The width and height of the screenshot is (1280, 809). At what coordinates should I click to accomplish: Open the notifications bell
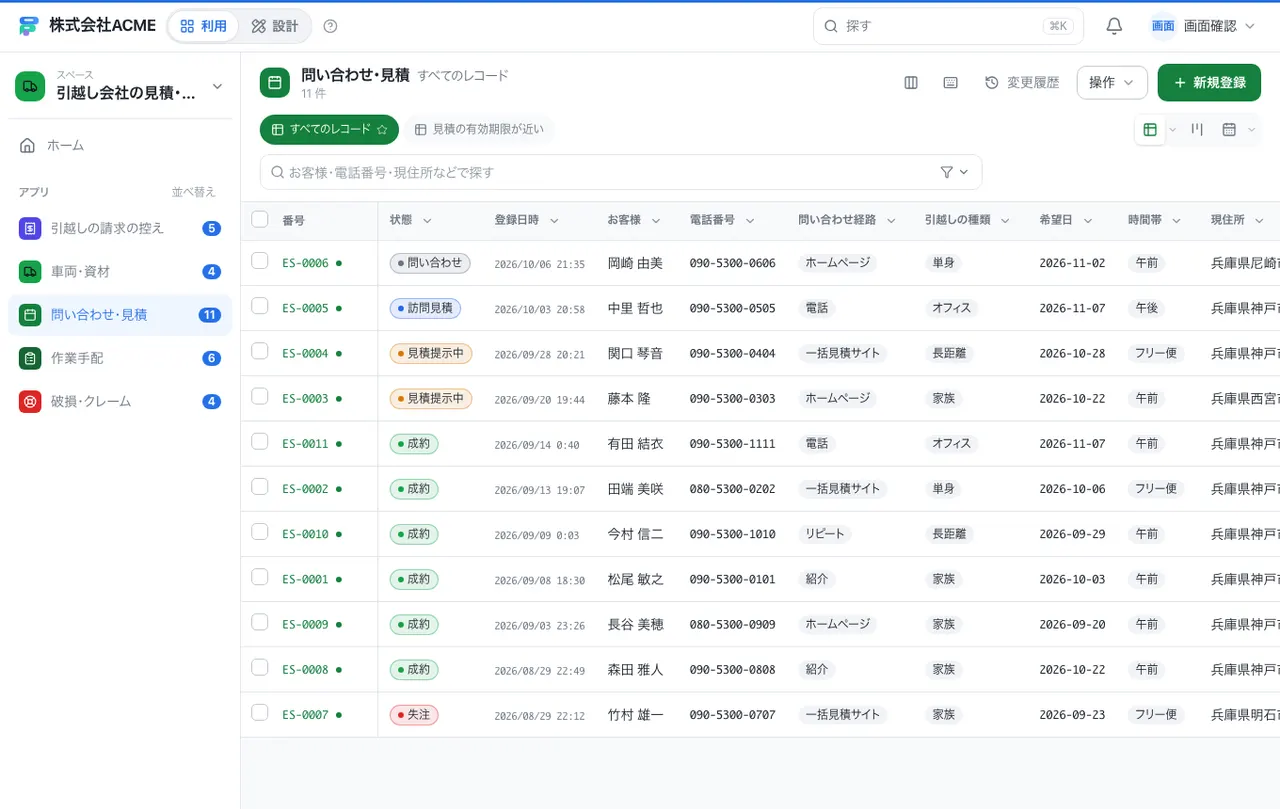[1114, 26]
